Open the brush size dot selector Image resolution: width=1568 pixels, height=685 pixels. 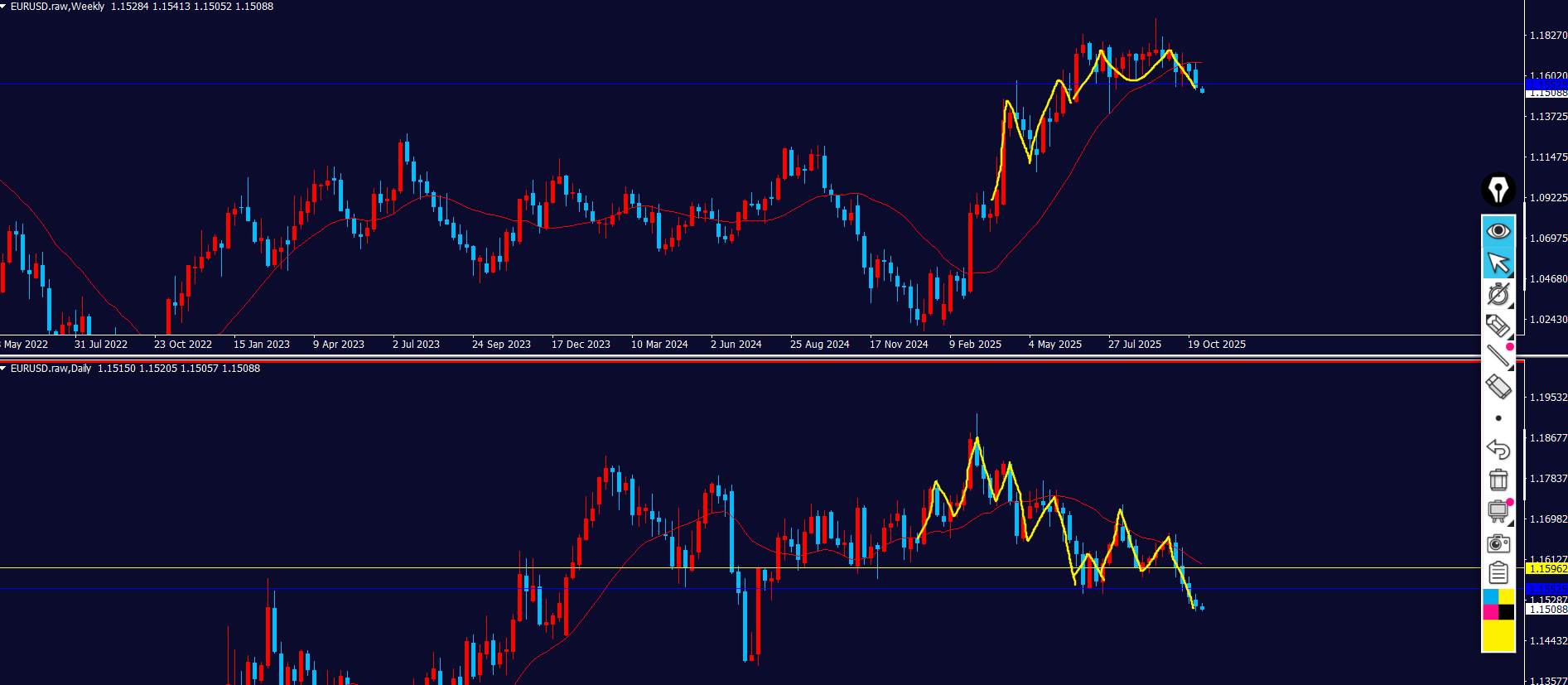pyautogui.click(x=1498, y=418)
